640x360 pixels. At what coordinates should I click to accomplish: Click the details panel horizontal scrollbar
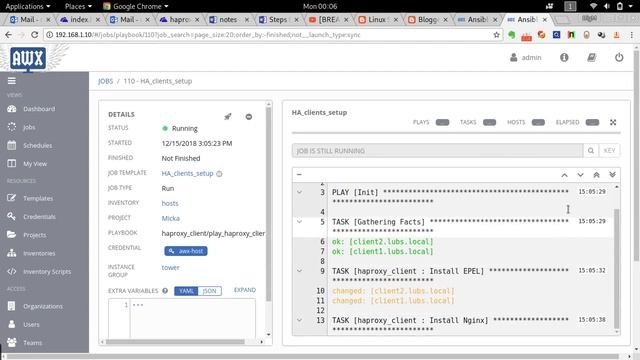[175, 342]
